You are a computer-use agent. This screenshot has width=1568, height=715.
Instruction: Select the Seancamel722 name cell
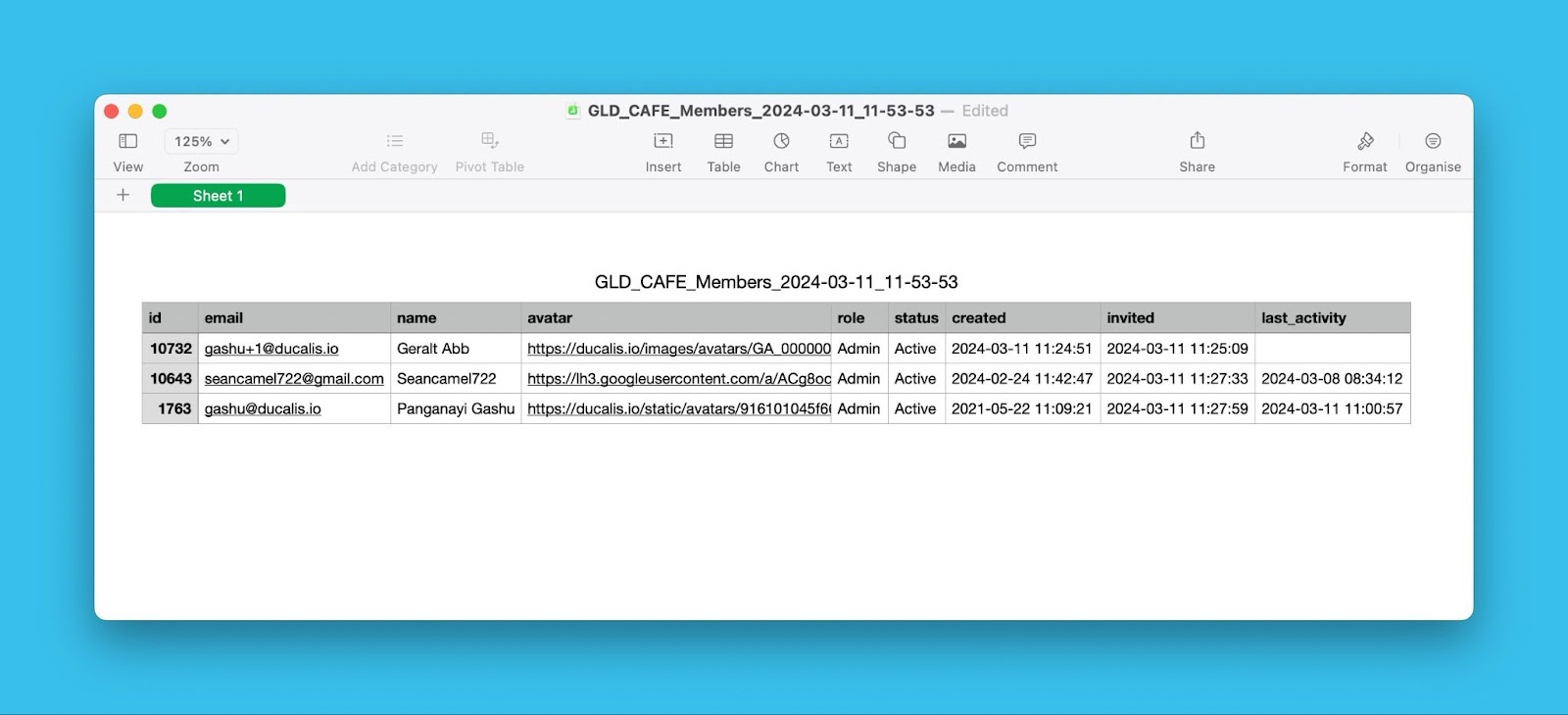(x=456, y=379)
